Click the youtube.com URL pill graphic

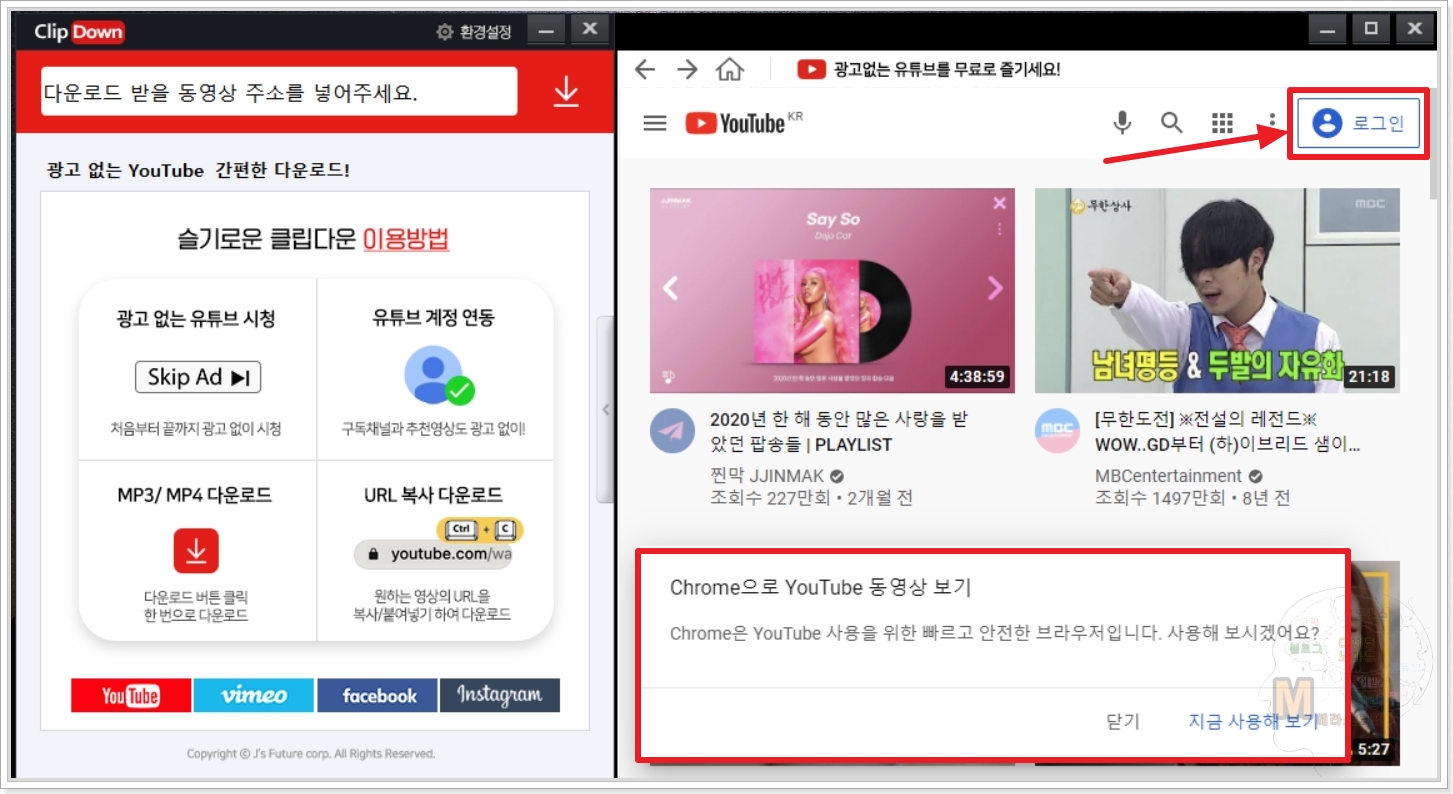[433, 554]
